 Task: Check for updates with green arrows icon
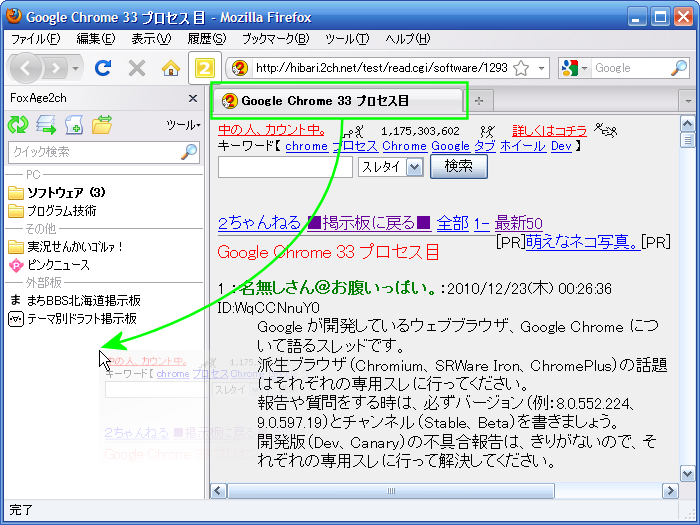click(18, 125)
